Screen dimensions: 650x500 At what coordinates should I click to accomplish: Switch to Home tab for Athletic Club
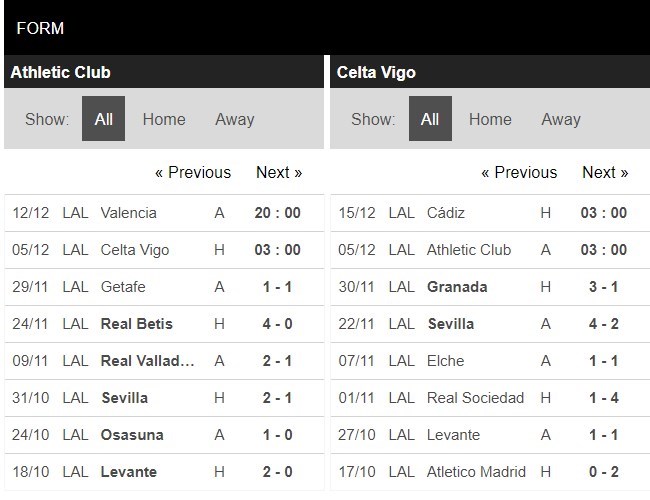tap(164, 119)
